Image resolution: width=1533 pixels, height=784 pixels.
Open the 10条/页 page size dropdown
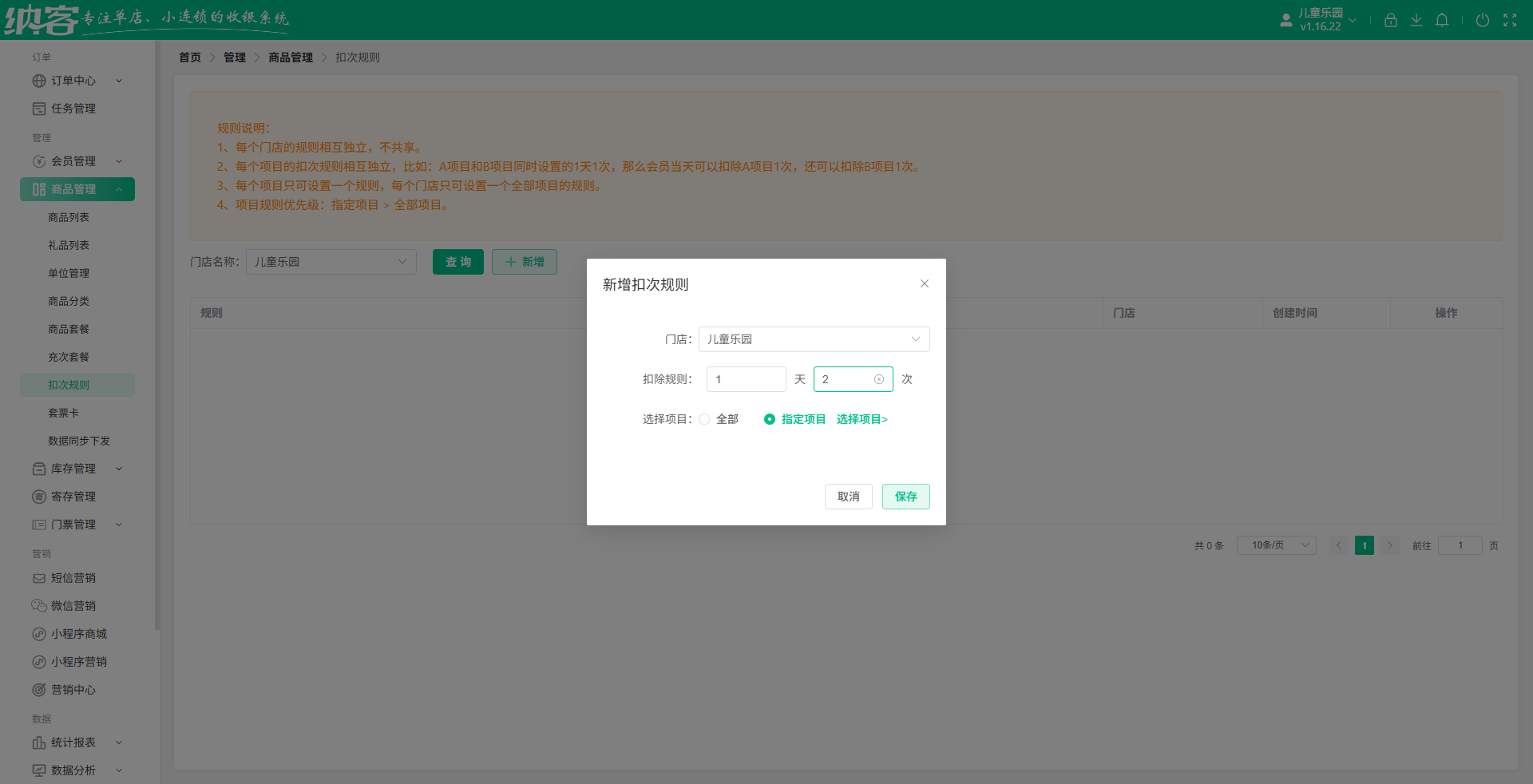pos(1276,545)
